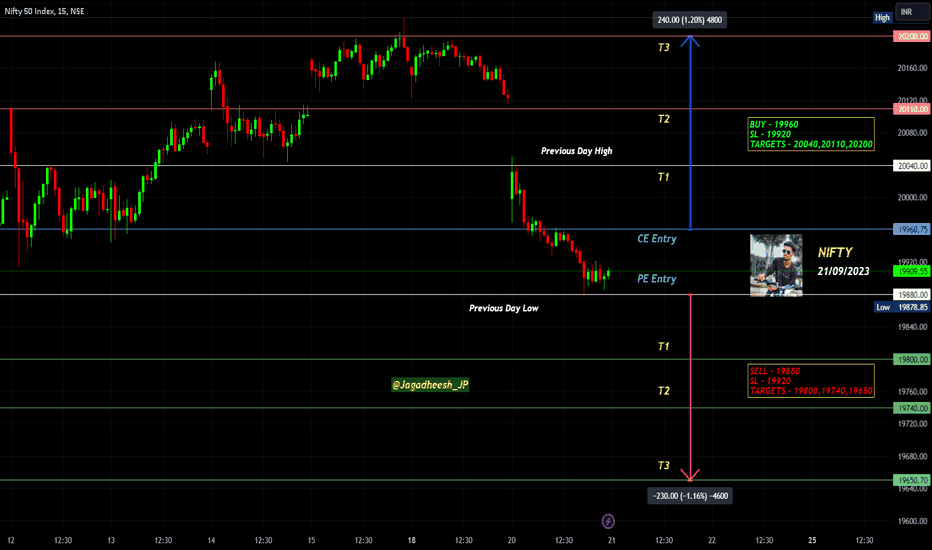The height and width of the screenshot is (550, 932).
Task: Select the 20040.00 white price label
Action: click(x=911, y=166)
